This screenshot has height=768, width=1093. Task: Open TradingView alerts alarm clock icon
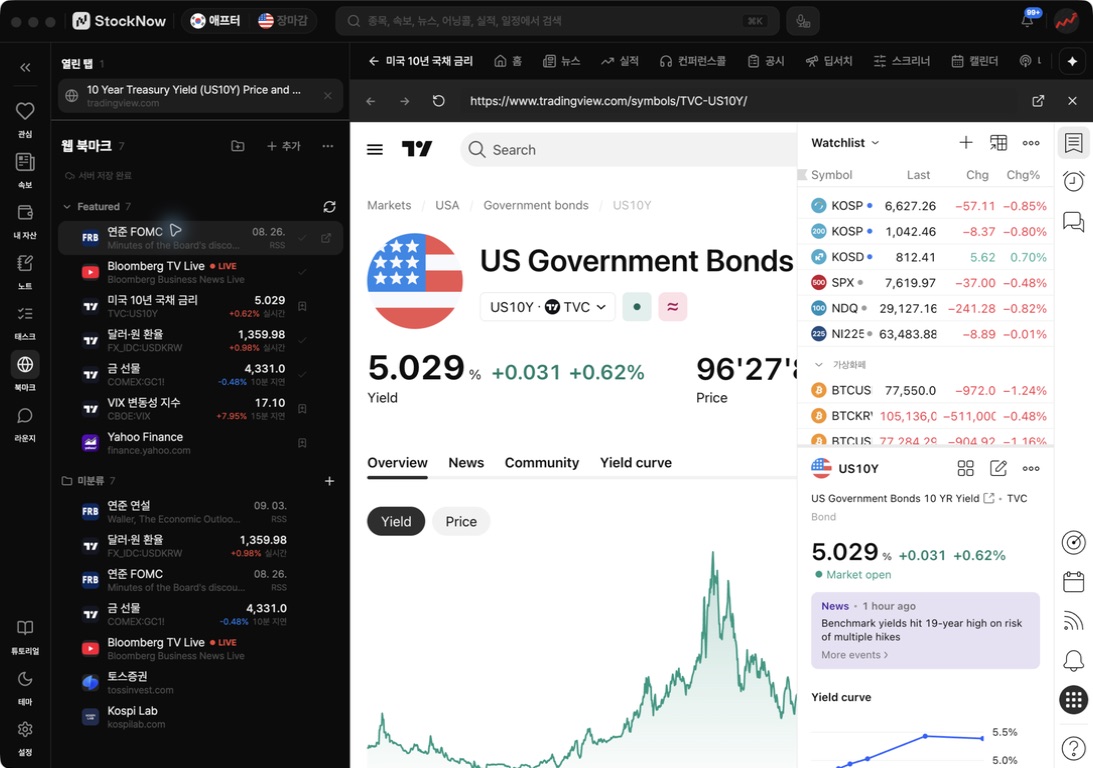tap(1073, 181)
